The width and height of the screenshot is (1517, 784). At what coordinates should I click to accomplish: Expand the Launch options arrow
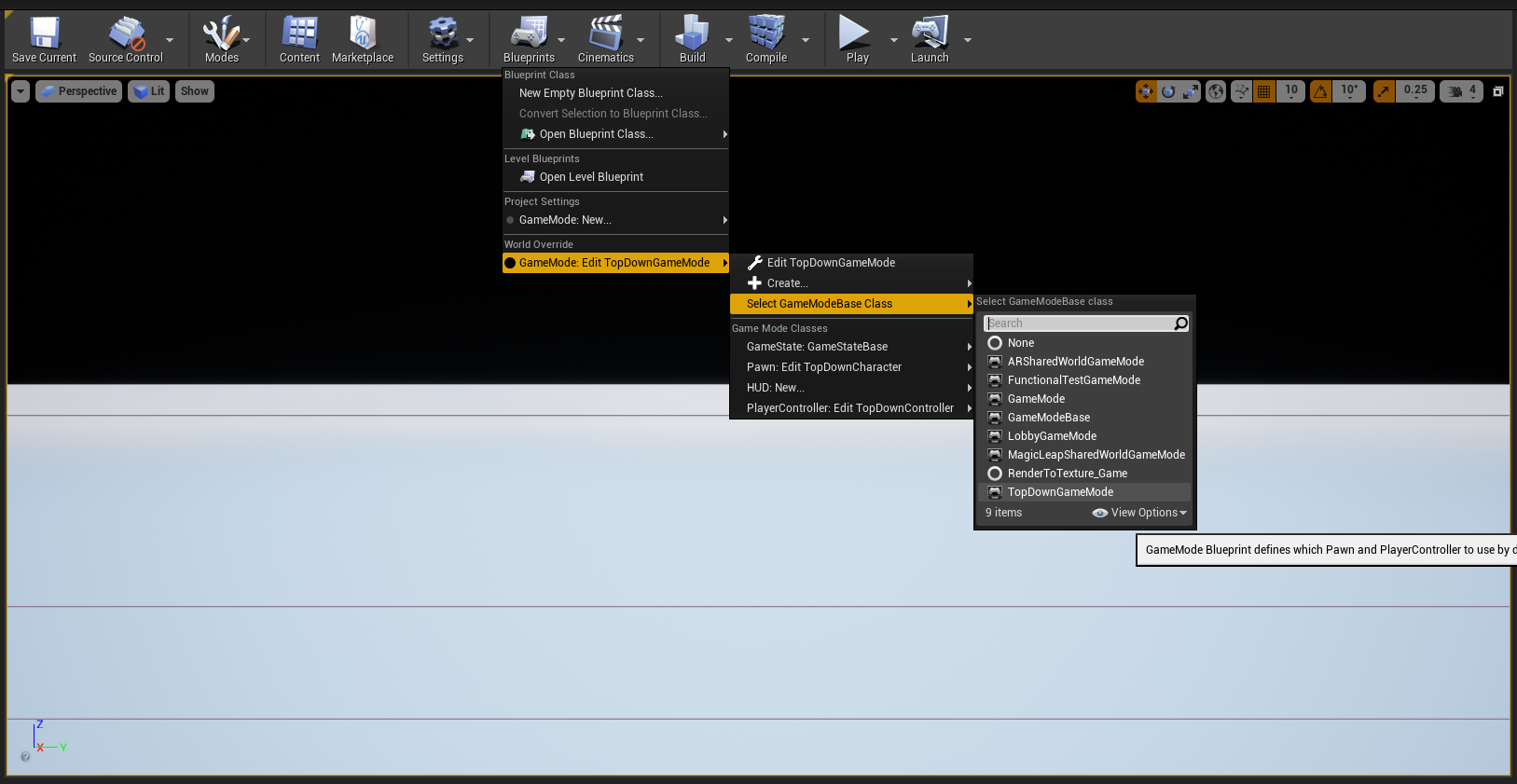pos(968,40)
